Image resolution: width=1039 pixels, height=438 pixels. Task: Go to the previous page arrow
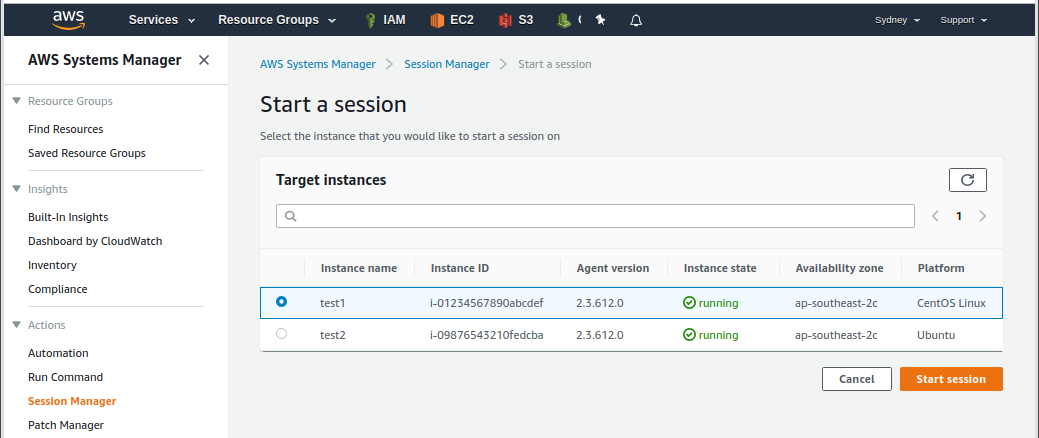pos(935,216)
